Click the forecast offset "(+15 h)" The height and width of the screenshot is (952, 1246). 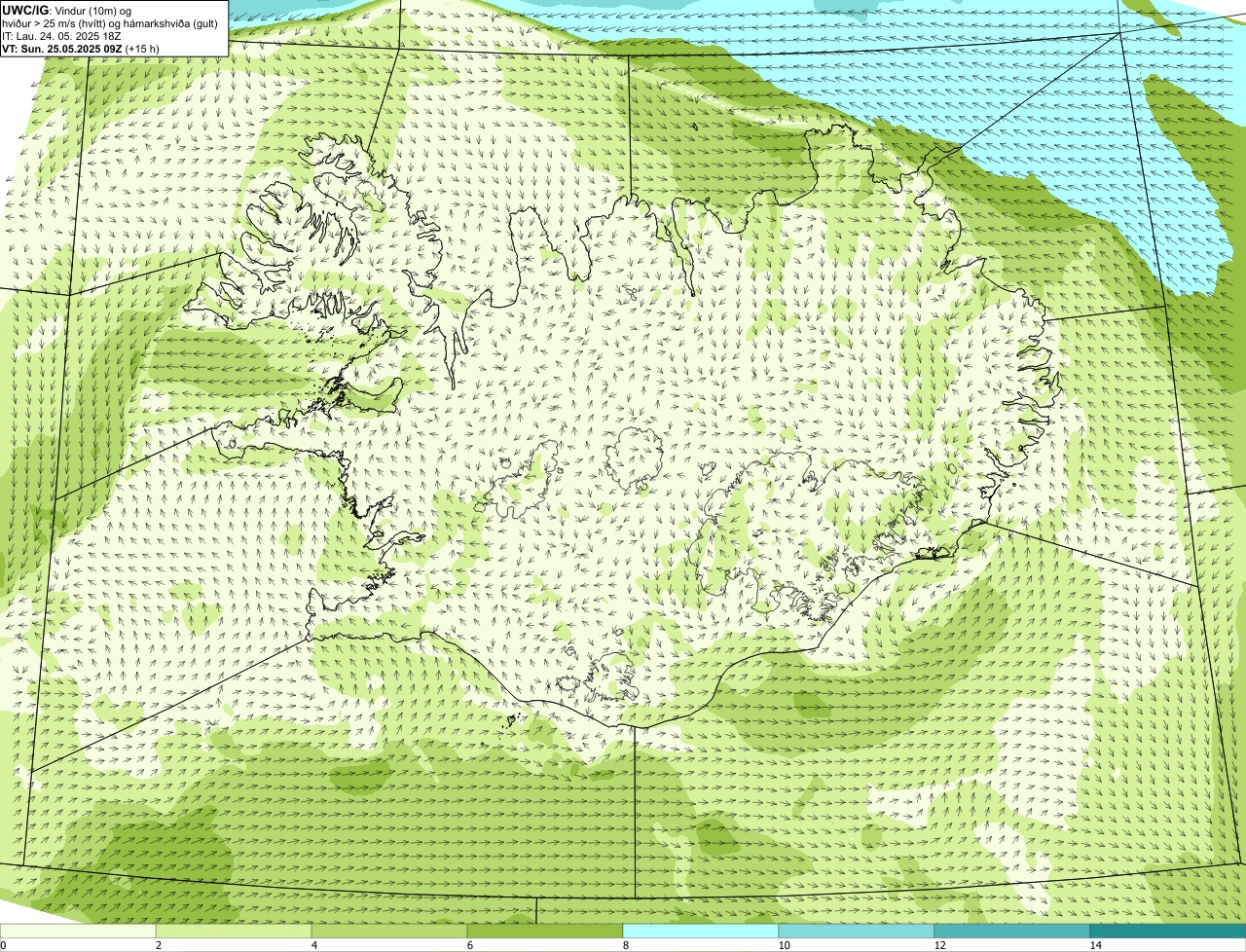[x=142, y=49]
